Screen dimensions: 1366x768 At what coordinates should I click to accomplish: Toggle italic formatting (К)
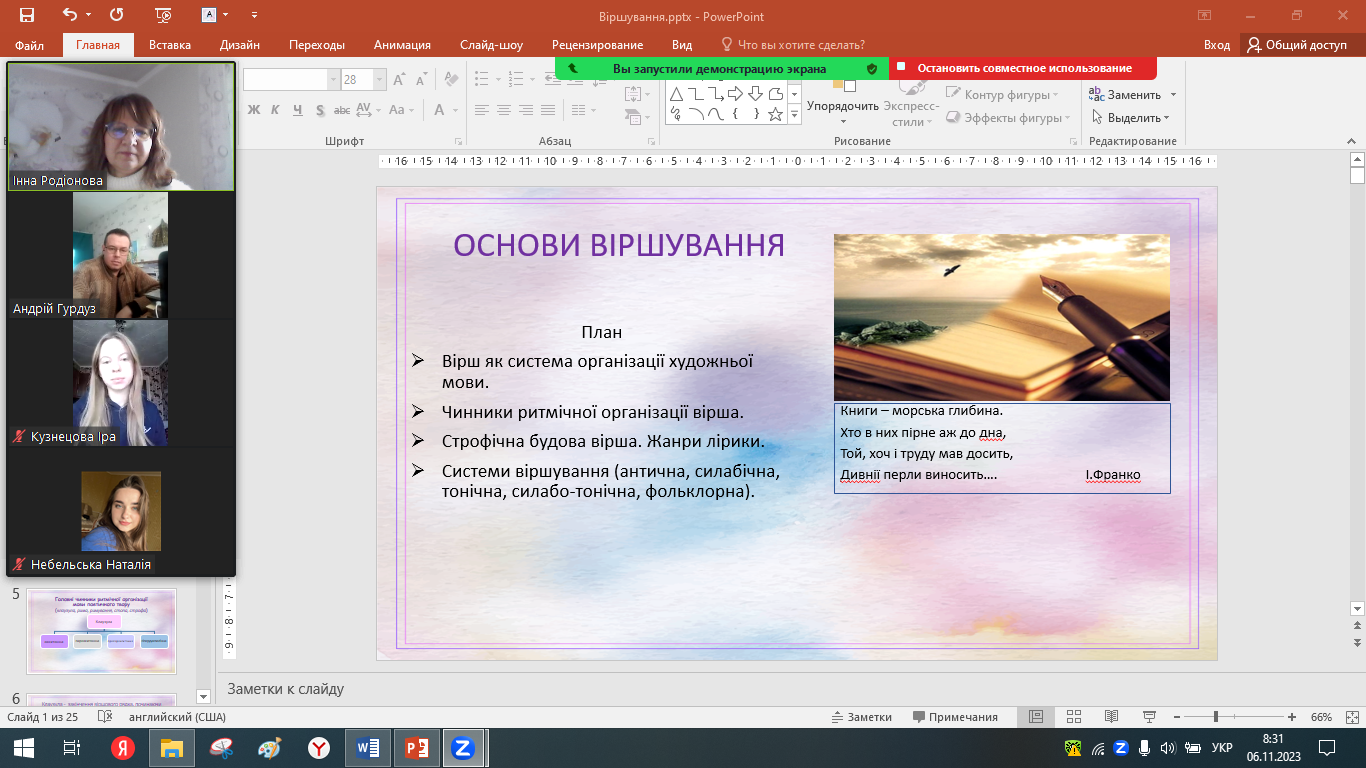tap(275, 110)
